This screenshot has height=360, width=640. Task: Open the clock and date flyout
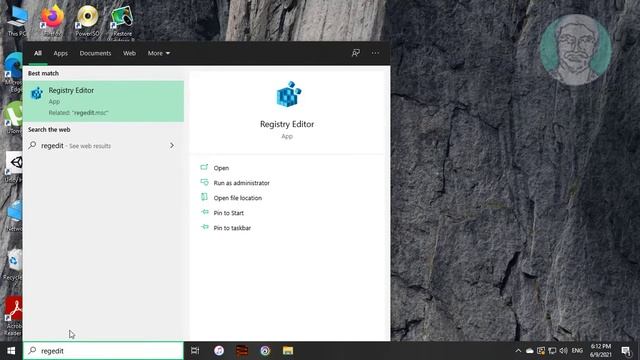pos(600,351)
